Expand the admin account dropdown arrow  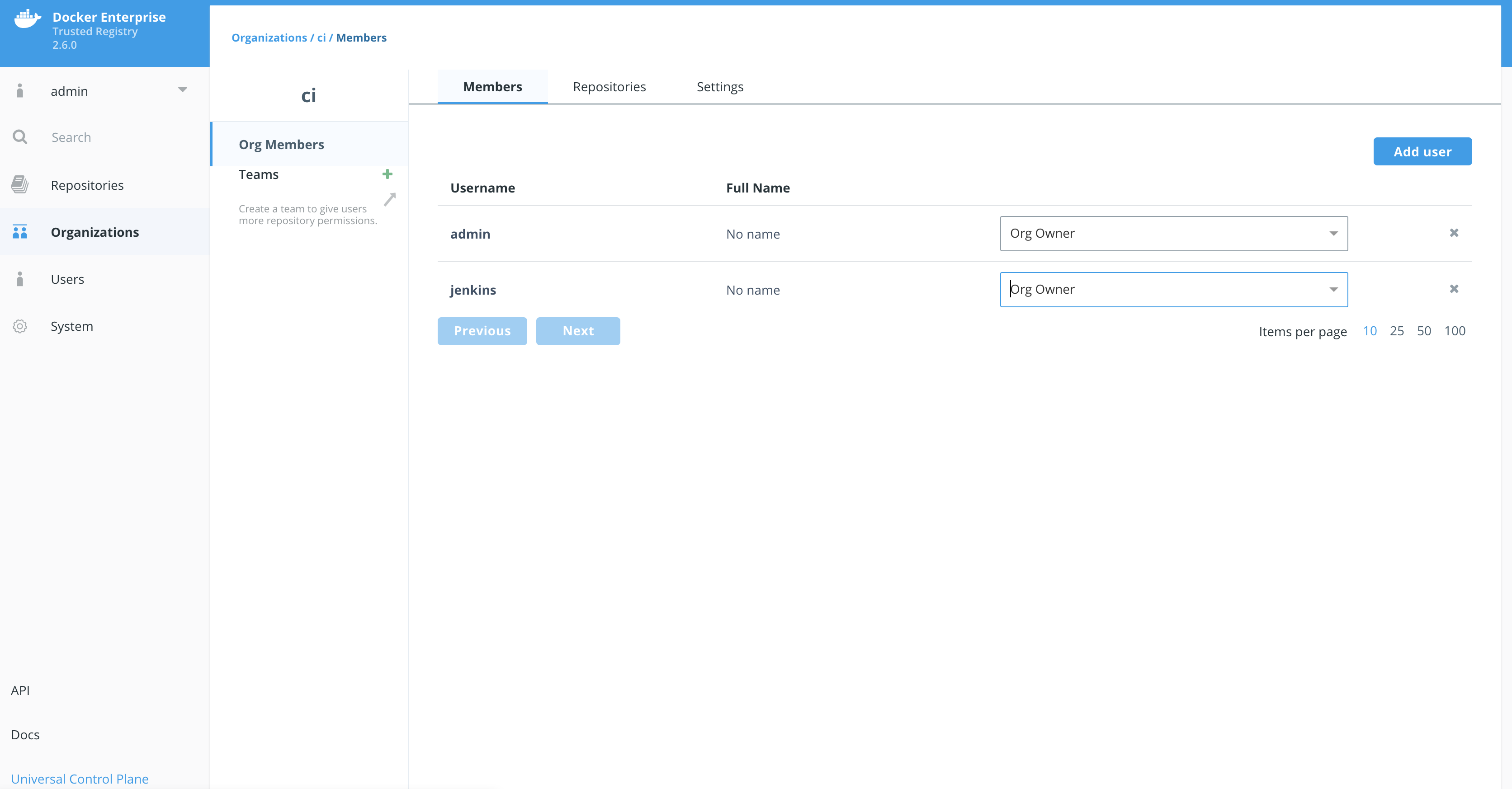pos(183,90)
